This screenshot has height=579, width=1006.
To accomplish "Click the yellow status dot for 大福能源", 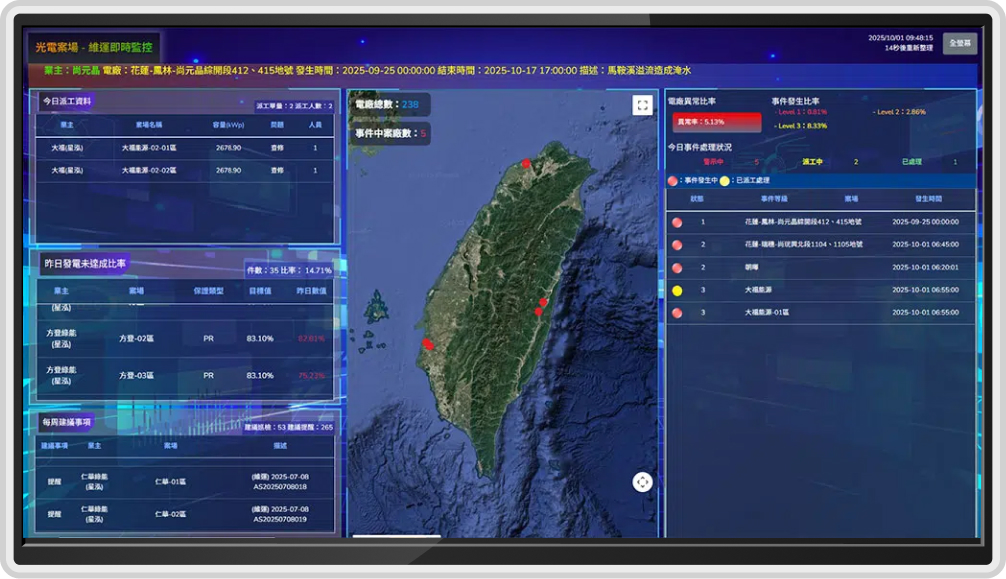I will (x=677, y=290).
